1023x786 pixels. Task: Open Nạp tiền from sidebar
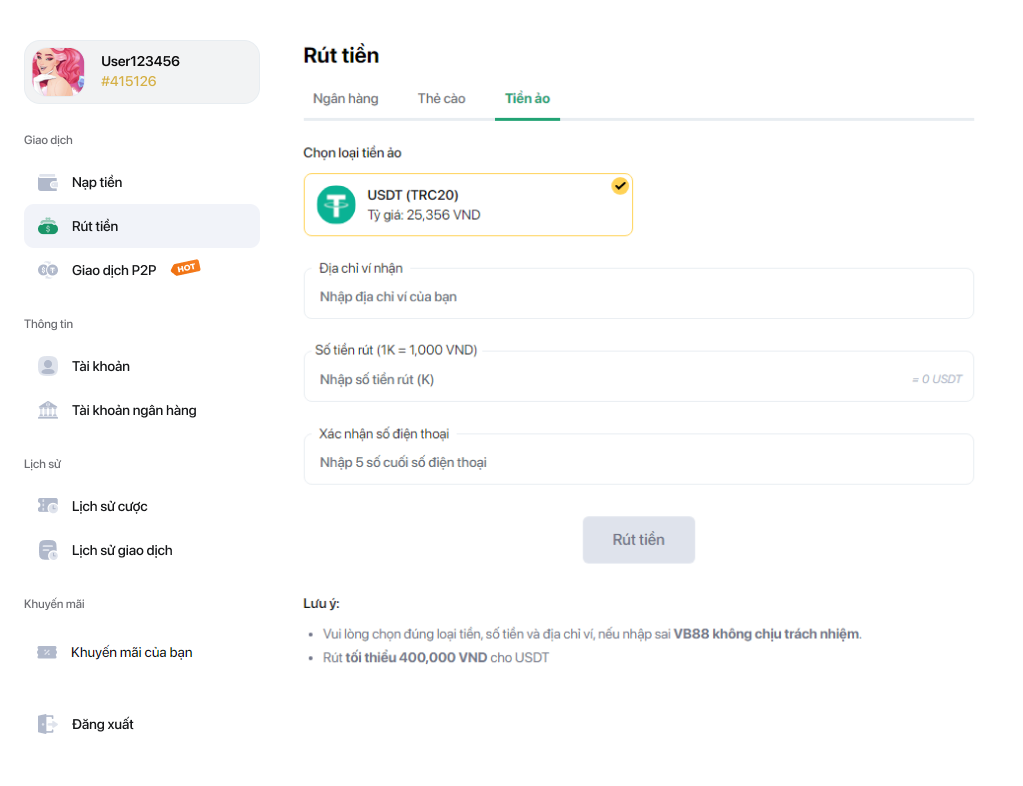tap(142, 183)
